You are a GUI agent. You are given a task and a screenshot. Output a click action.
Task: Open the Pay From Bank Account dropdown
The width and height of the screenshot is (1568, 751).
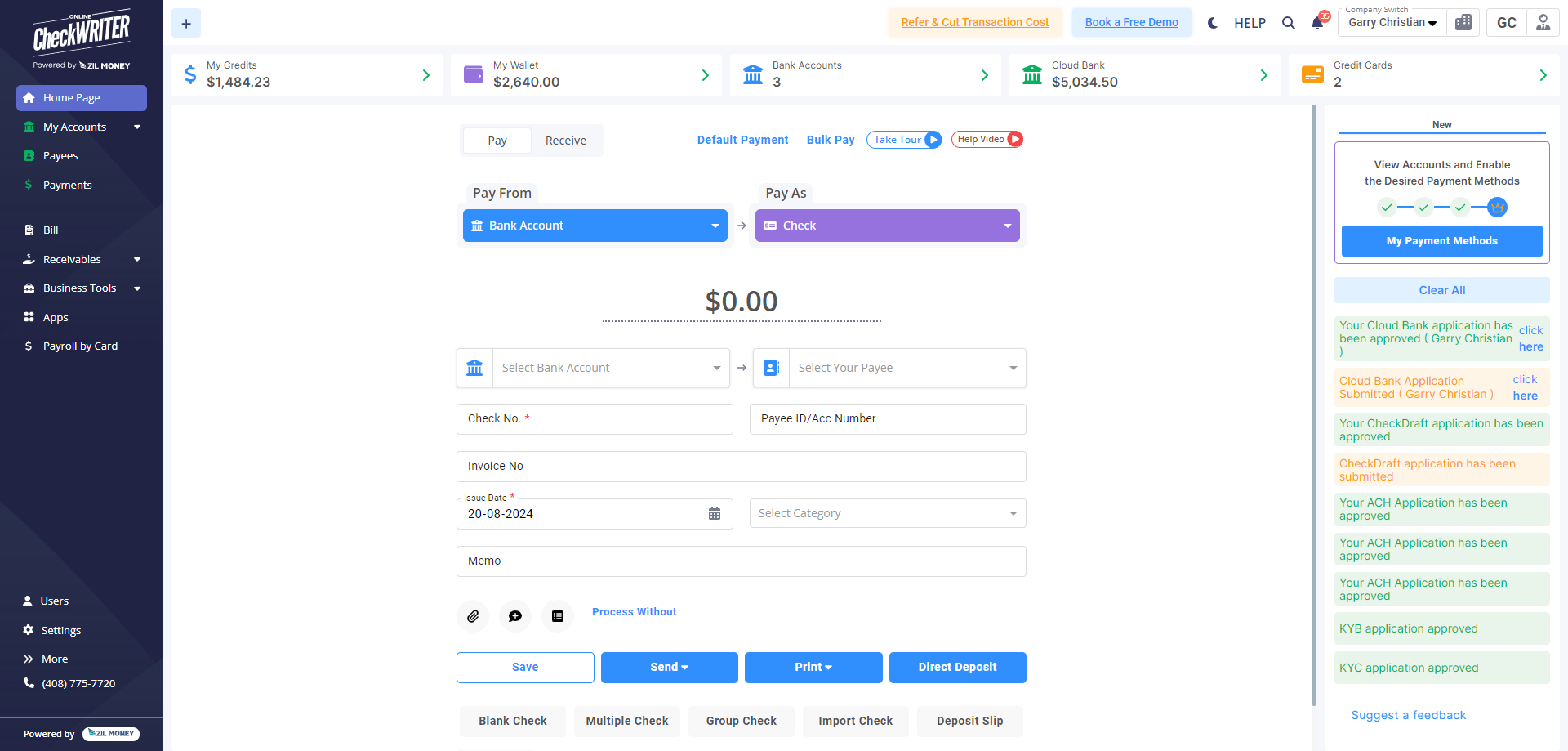[595, 226]
